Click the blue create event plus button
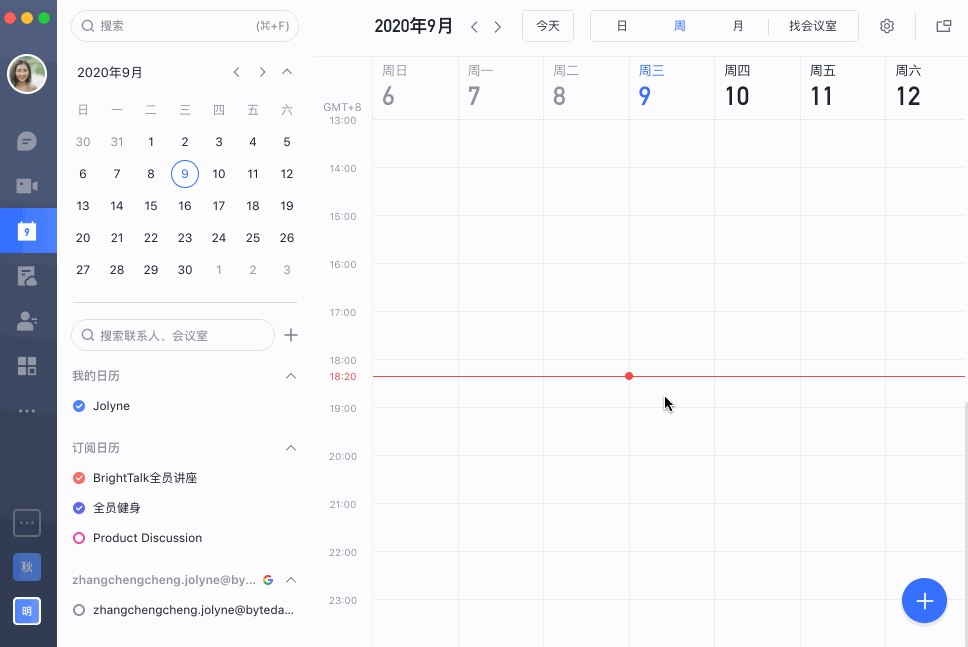This screenshot has width=968, height=647. pyautogui.click(x=924, y=601)
